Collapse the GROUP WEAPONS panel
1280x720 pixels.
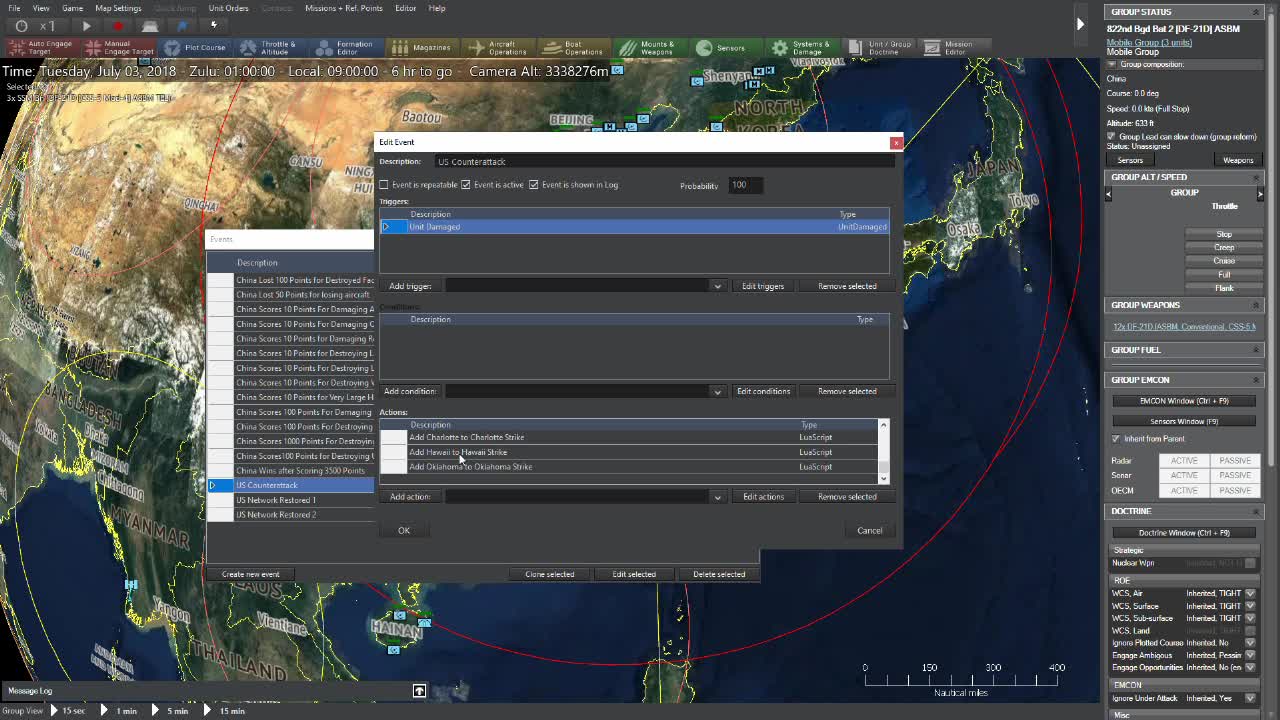(1258, 305)
